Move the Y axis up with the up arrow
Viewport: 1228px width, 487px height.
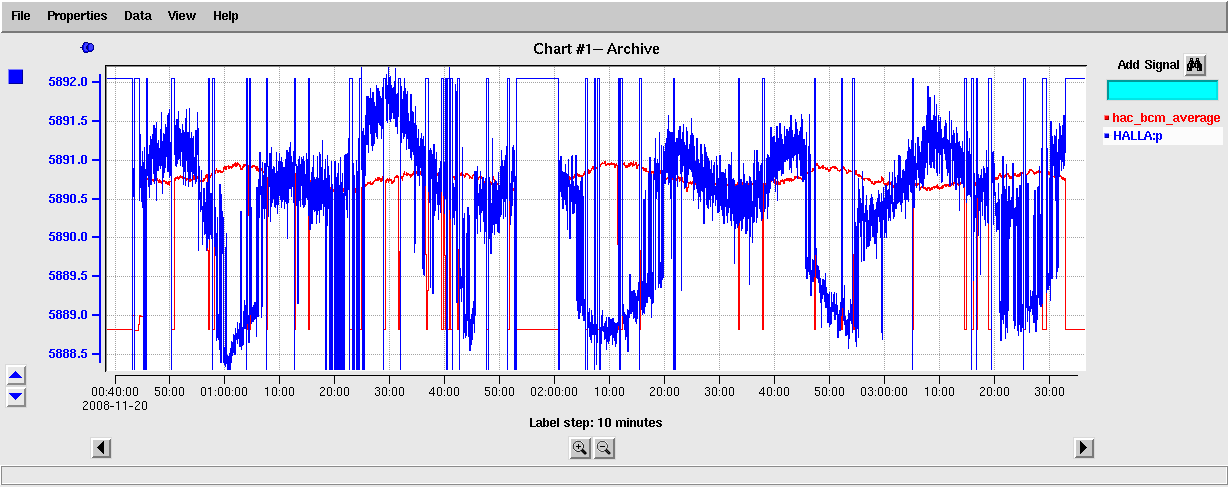[x=16, y=376]
